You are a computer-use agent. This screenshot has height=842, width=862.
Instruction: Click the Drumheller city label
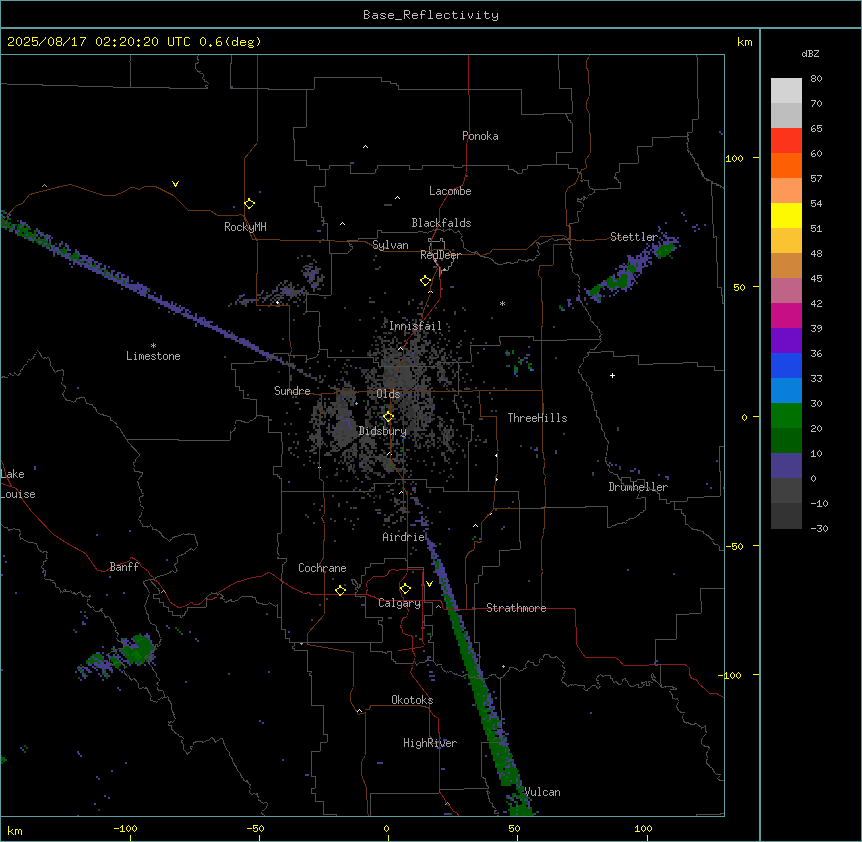coord(638,487)
